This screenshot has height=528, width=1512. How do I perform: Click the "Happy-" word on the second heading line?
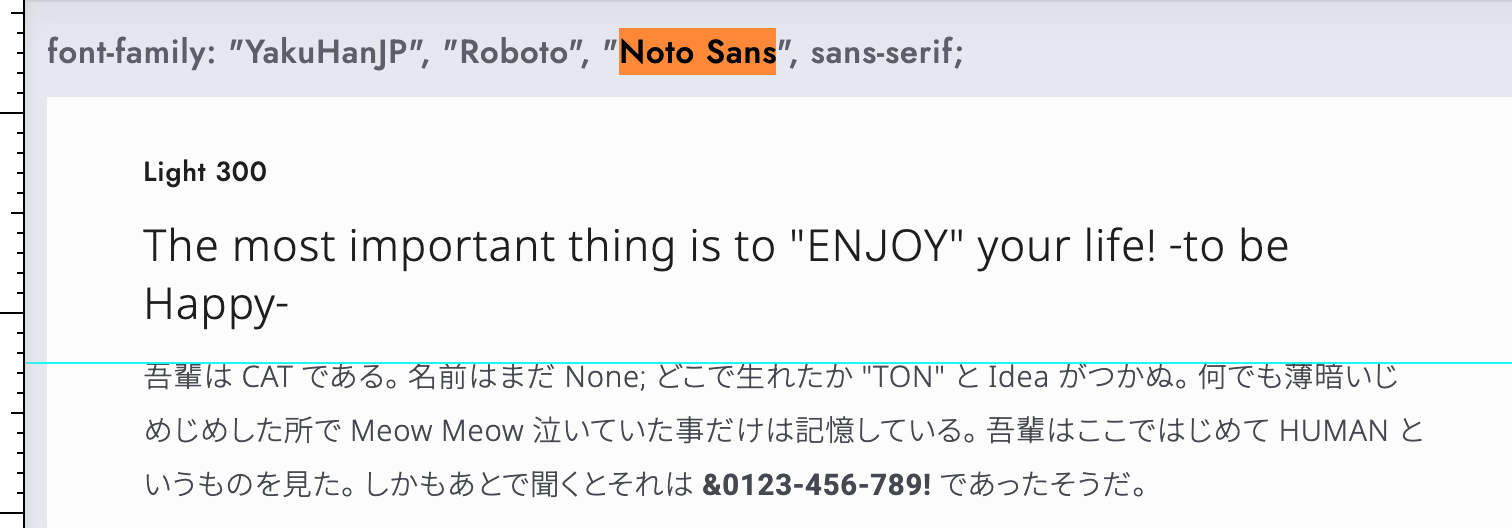point(216,305)
